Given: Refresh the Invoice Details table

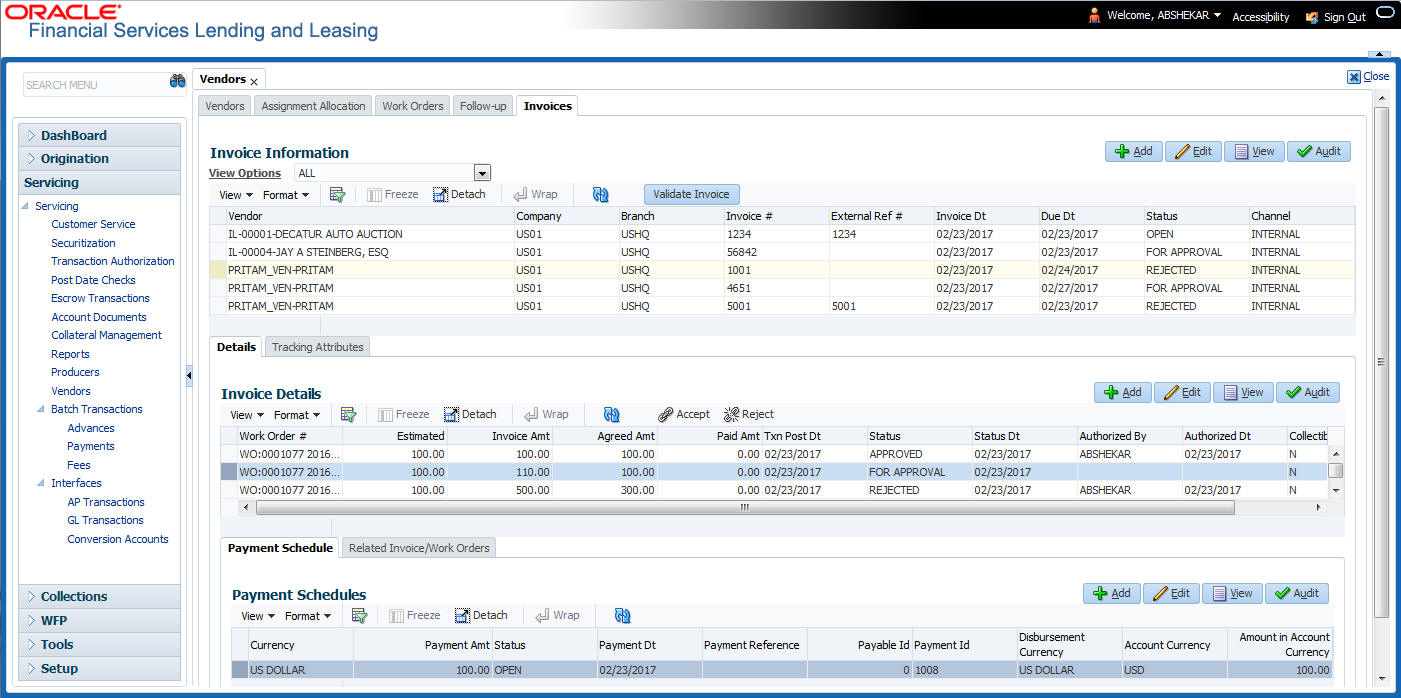Looking at the screenshot, I should (x=611, y=414).
